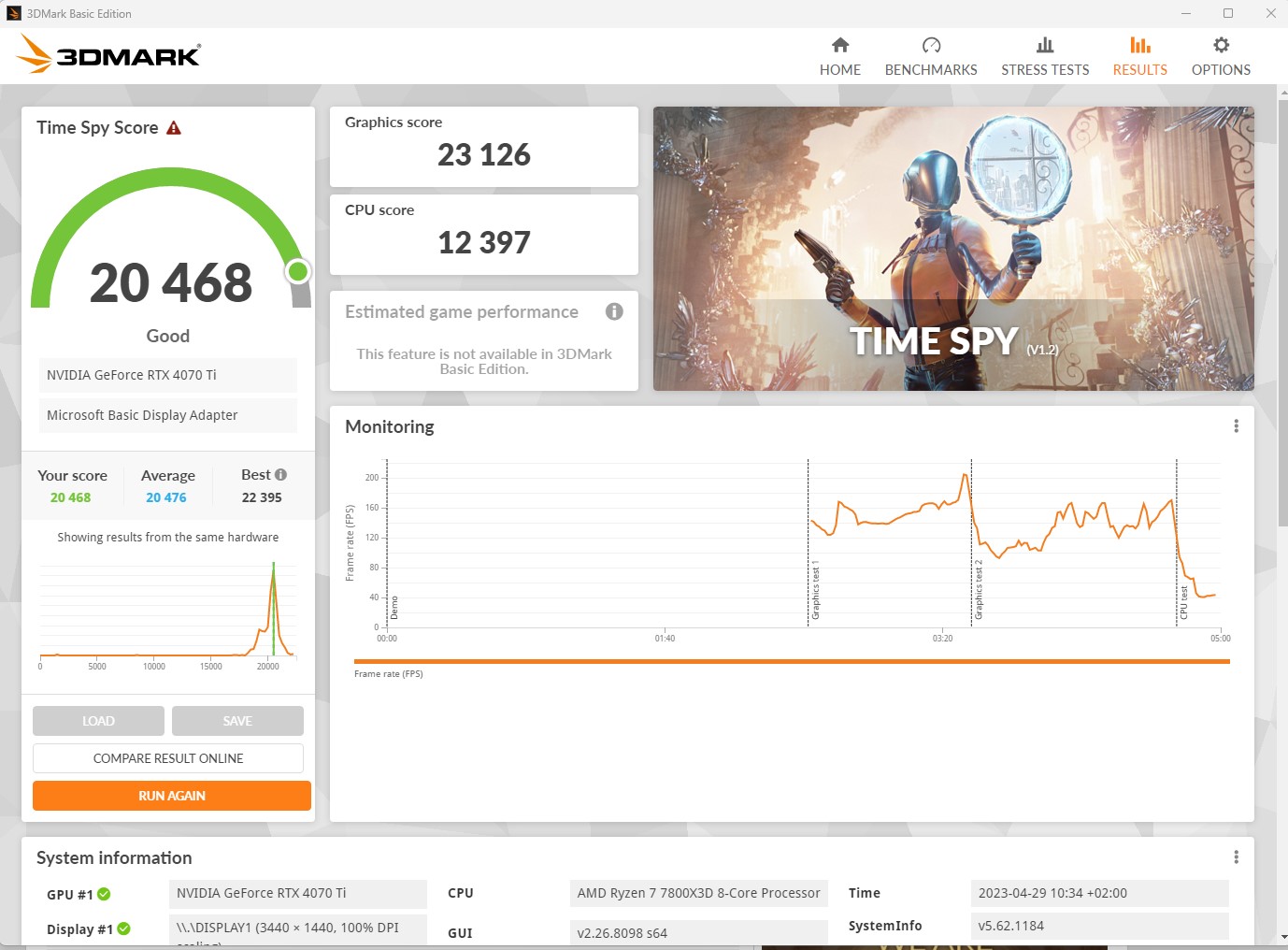Click the 3DMark logo
Screen dimensions: 1288x950
[108, 54]
